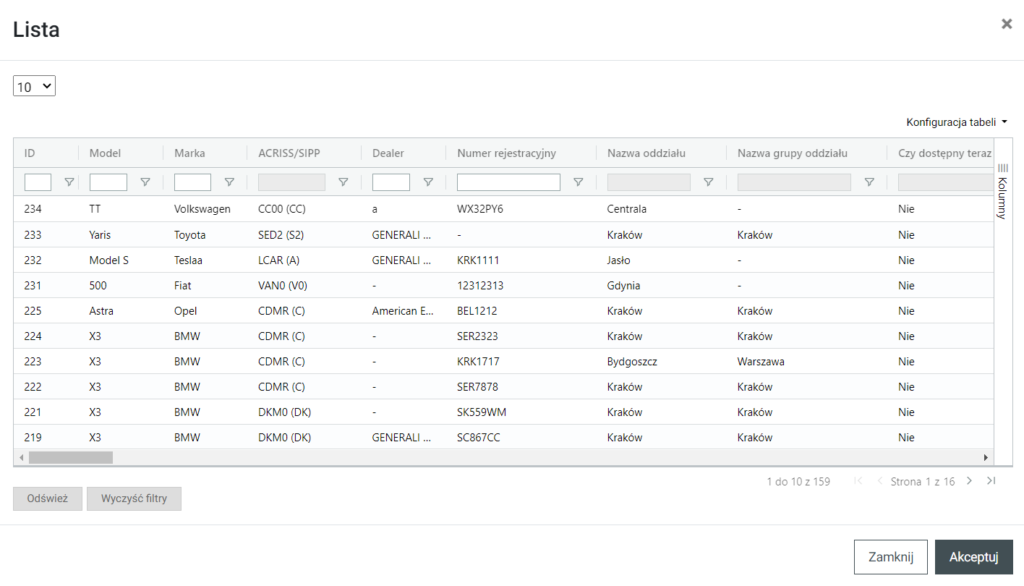Open filter icon for Nazwa oddziału column
The width and height of the screenshot is (1024, 586).
coord(708,182)
